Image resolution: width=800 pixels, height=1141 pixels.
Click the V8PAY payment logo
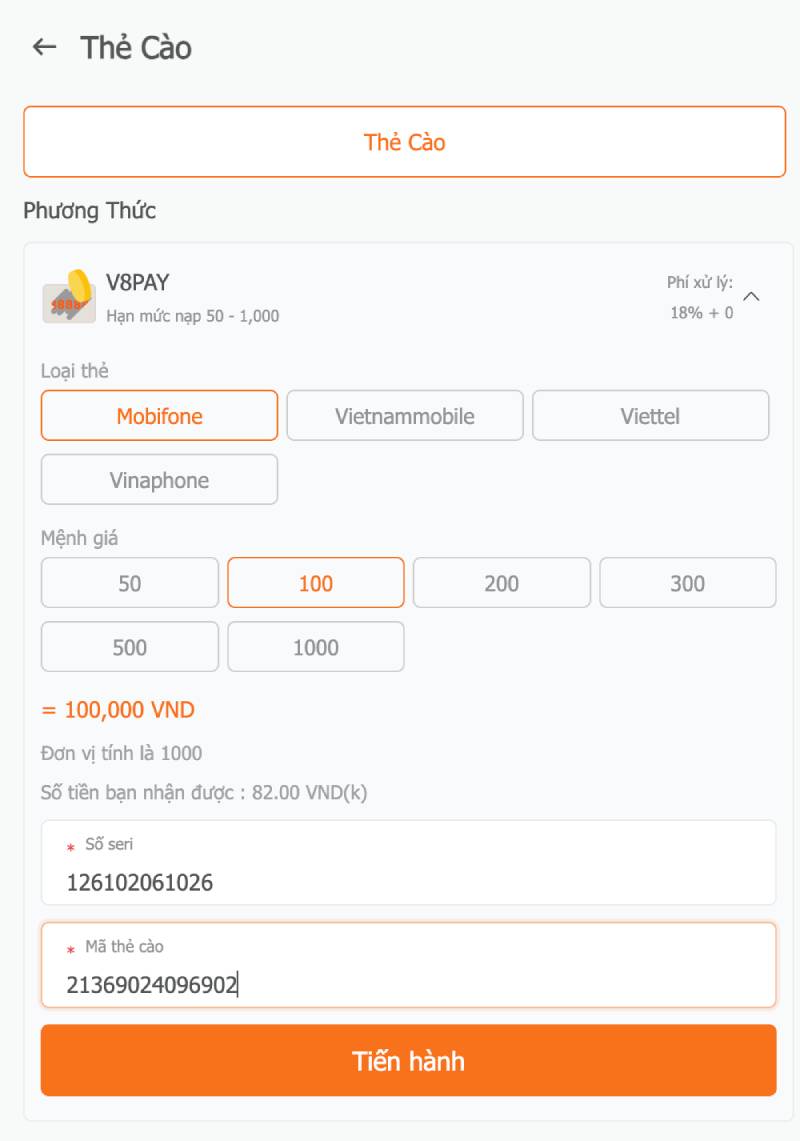(x=68, y=297)
